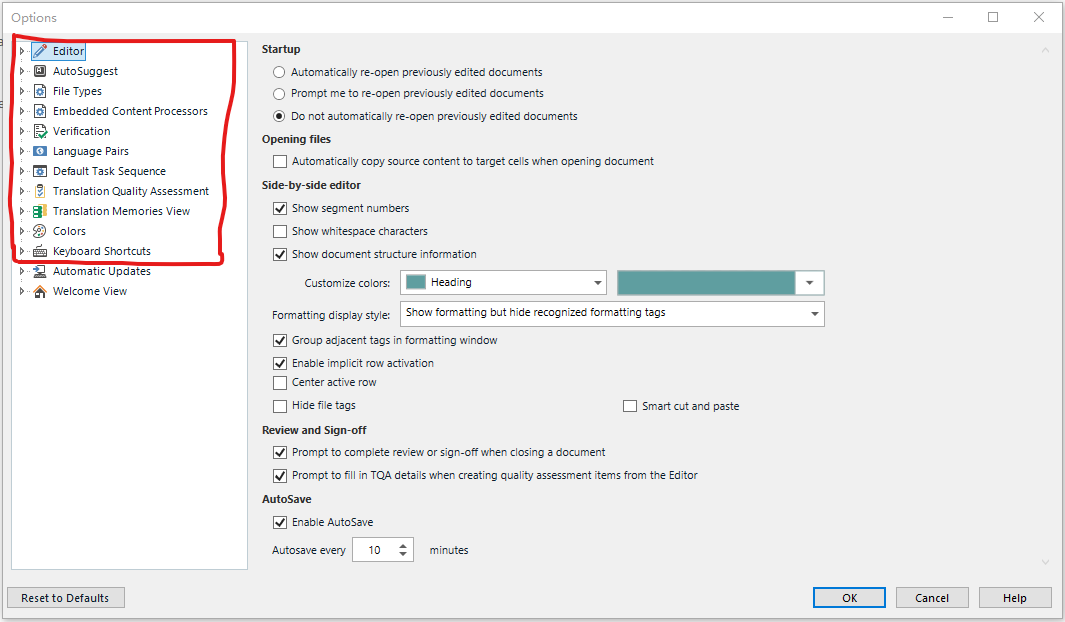Expand the AutoSuggest tree node arrow

[x=22, y=71]
